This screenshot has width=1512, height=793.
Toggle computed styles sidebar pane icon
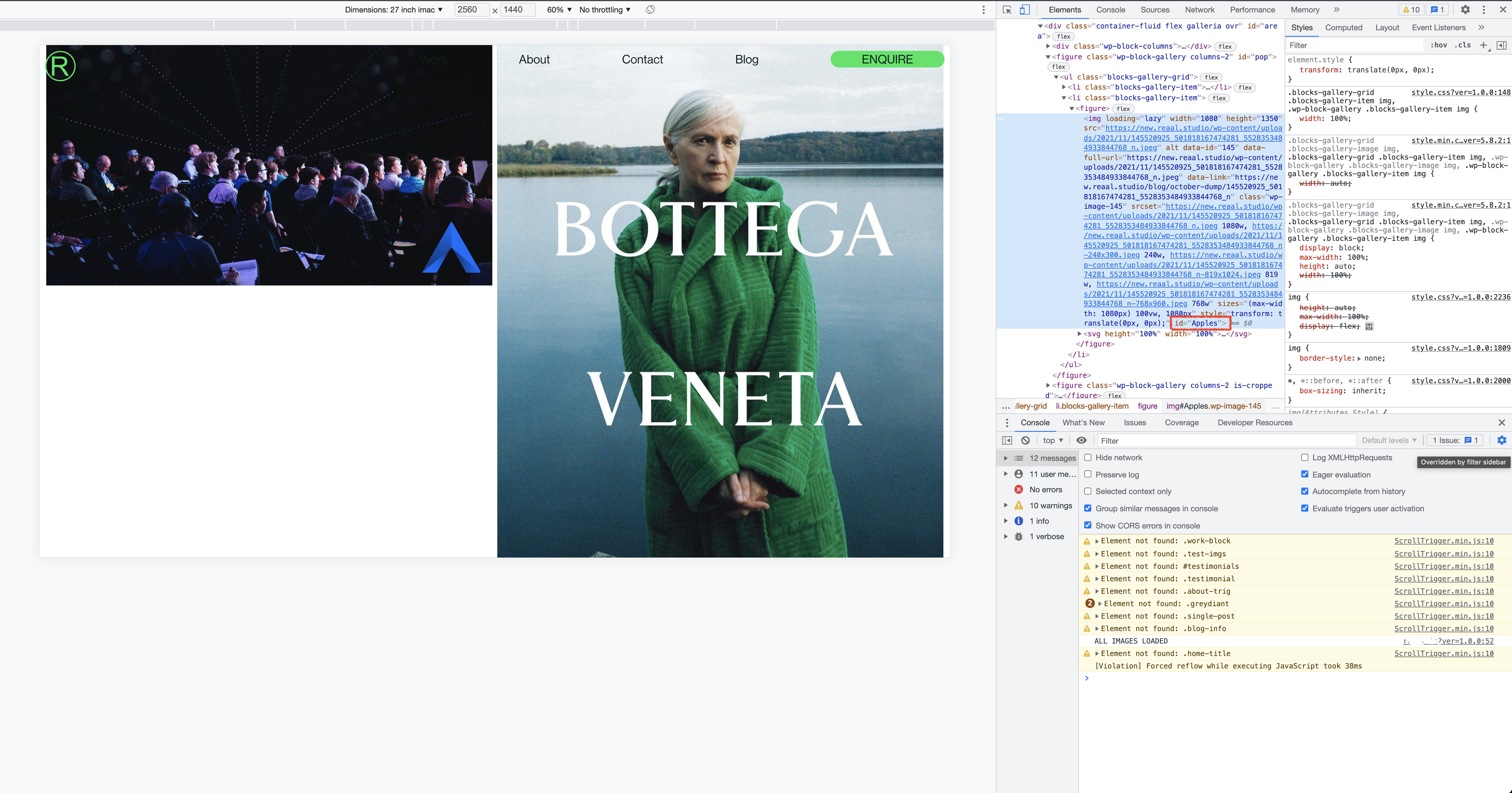(1501, 45)
